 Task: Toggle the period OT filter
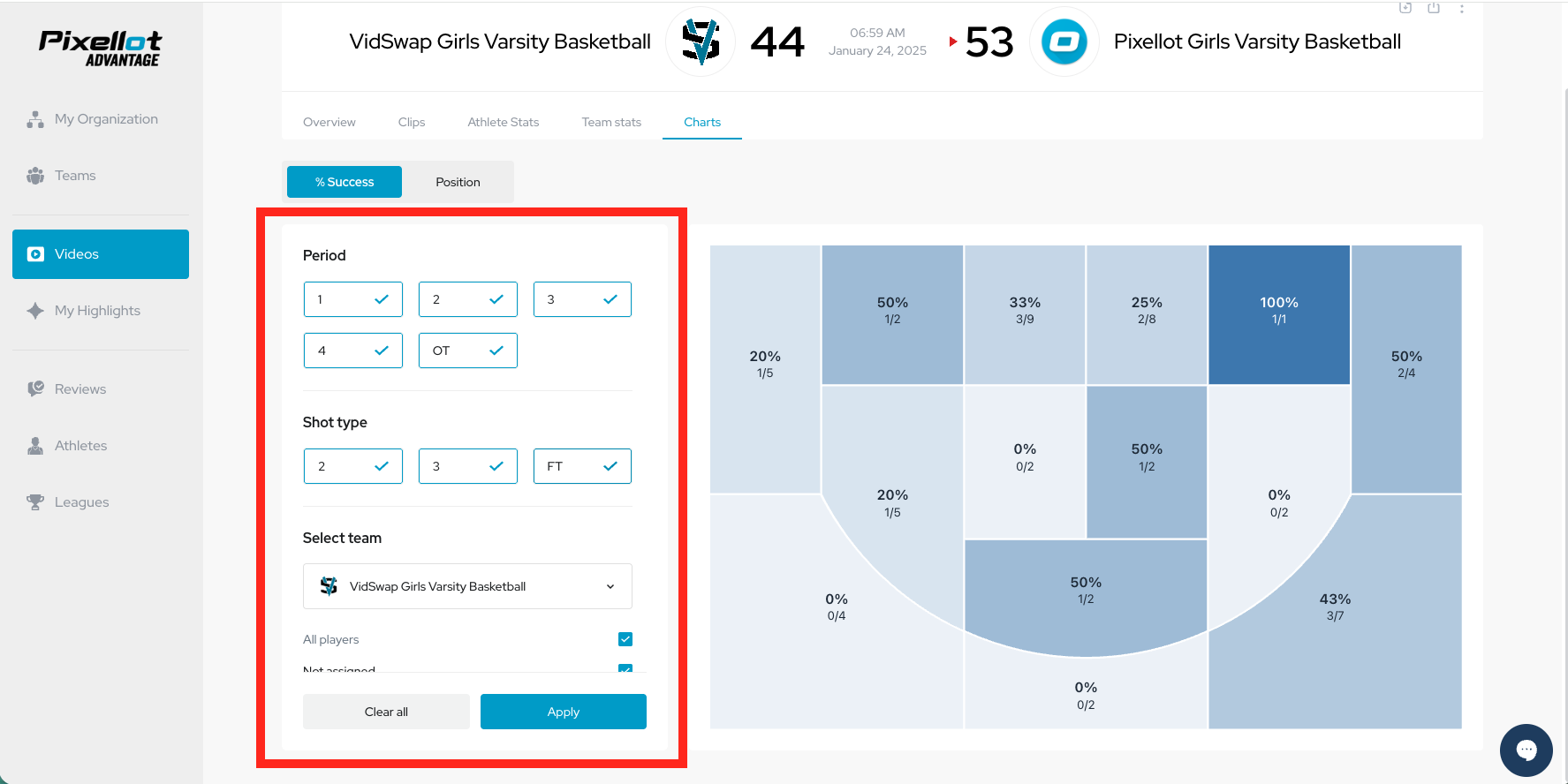467,351
